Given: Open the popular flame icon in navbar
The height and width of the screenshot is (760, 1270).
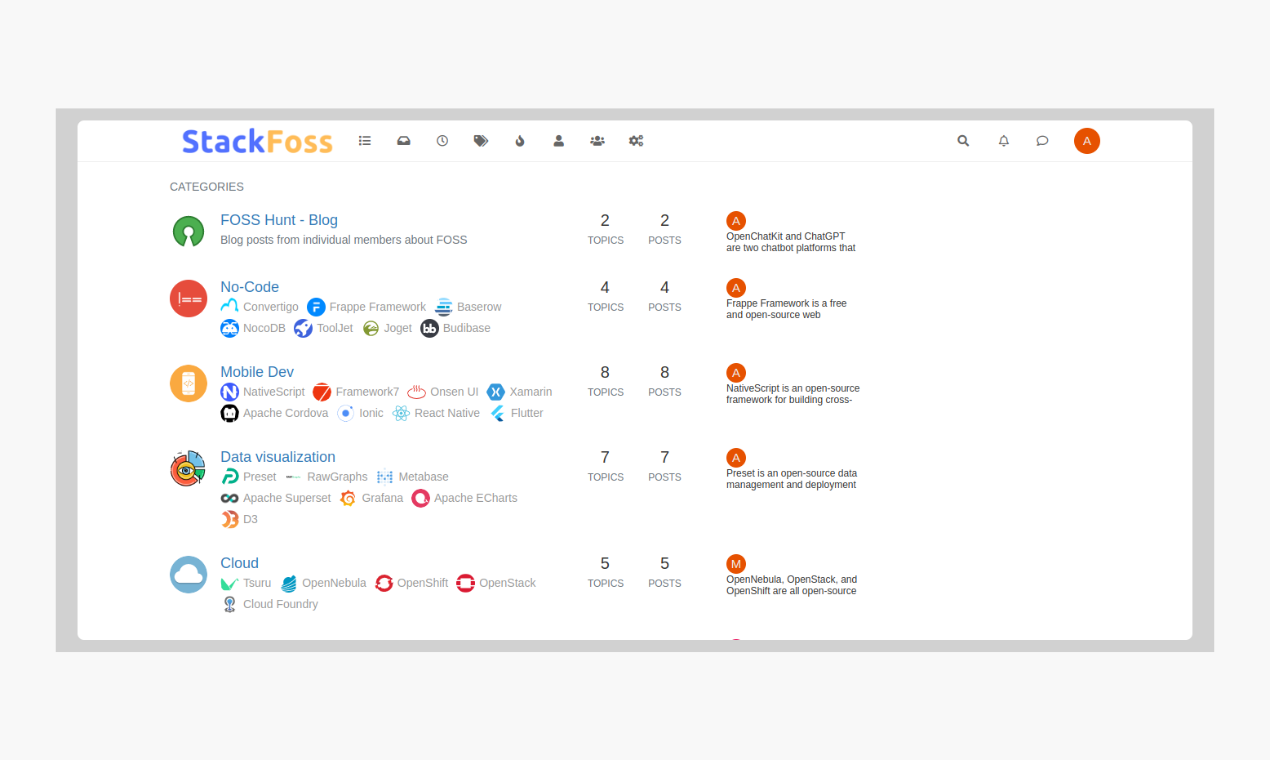Looking at the screenshot, I should point(520,141).
